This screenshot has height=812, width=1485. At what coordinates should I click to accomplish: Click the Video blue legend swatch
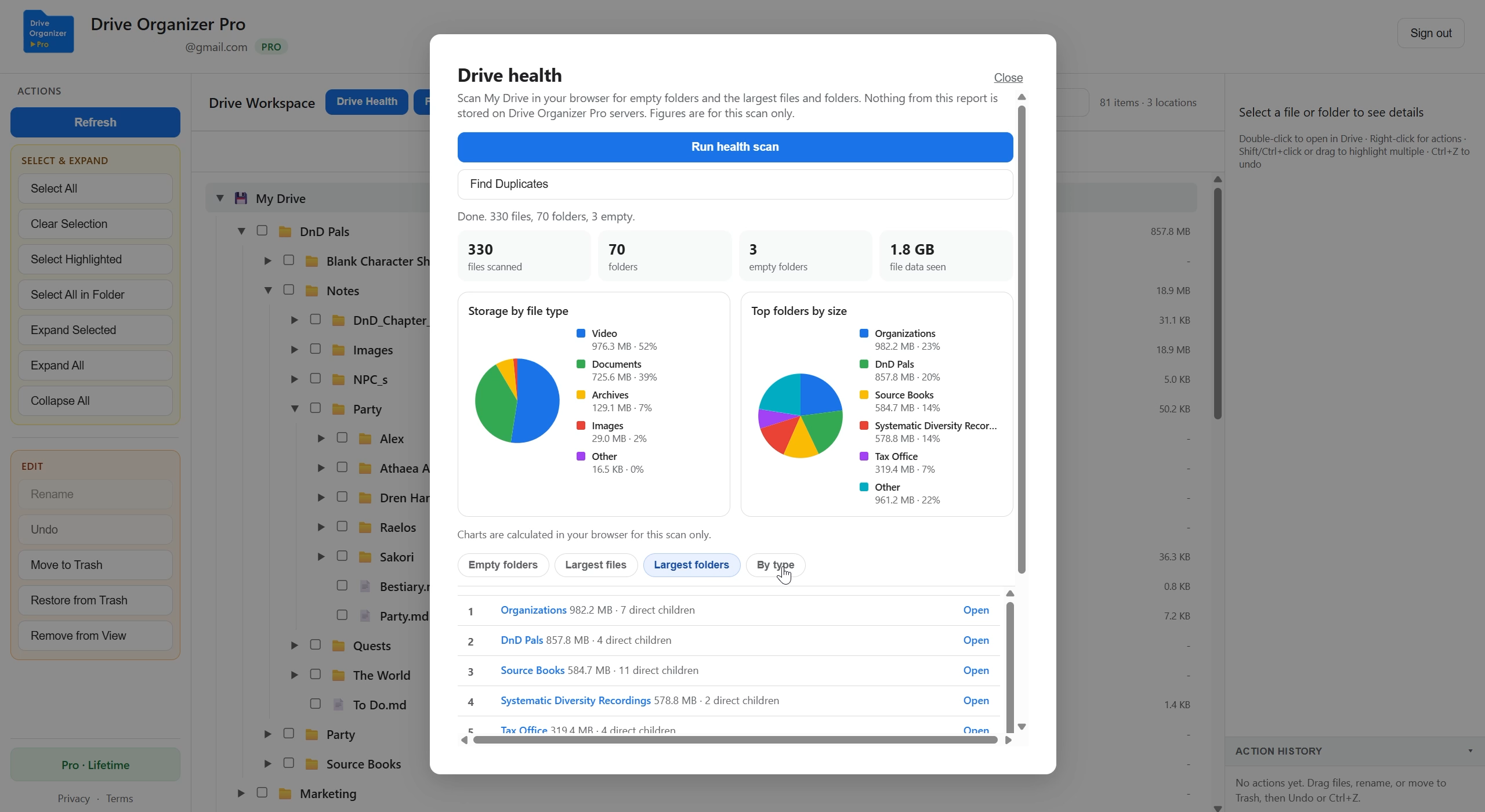click(x=581, y=333)
